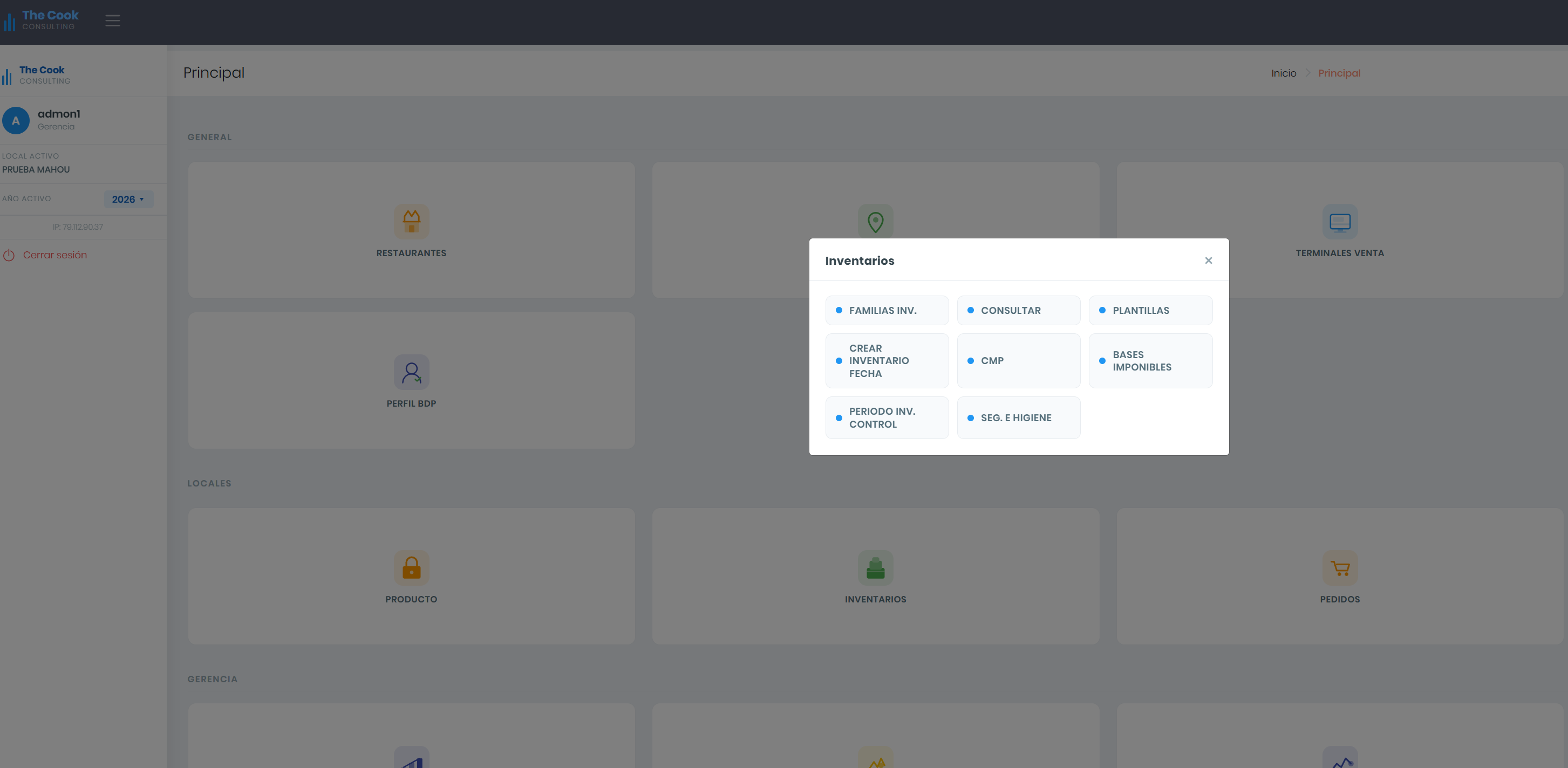This screenshot has width=1568, height=768.
Task: Click the Principal page heading
Action: point(214,73)
